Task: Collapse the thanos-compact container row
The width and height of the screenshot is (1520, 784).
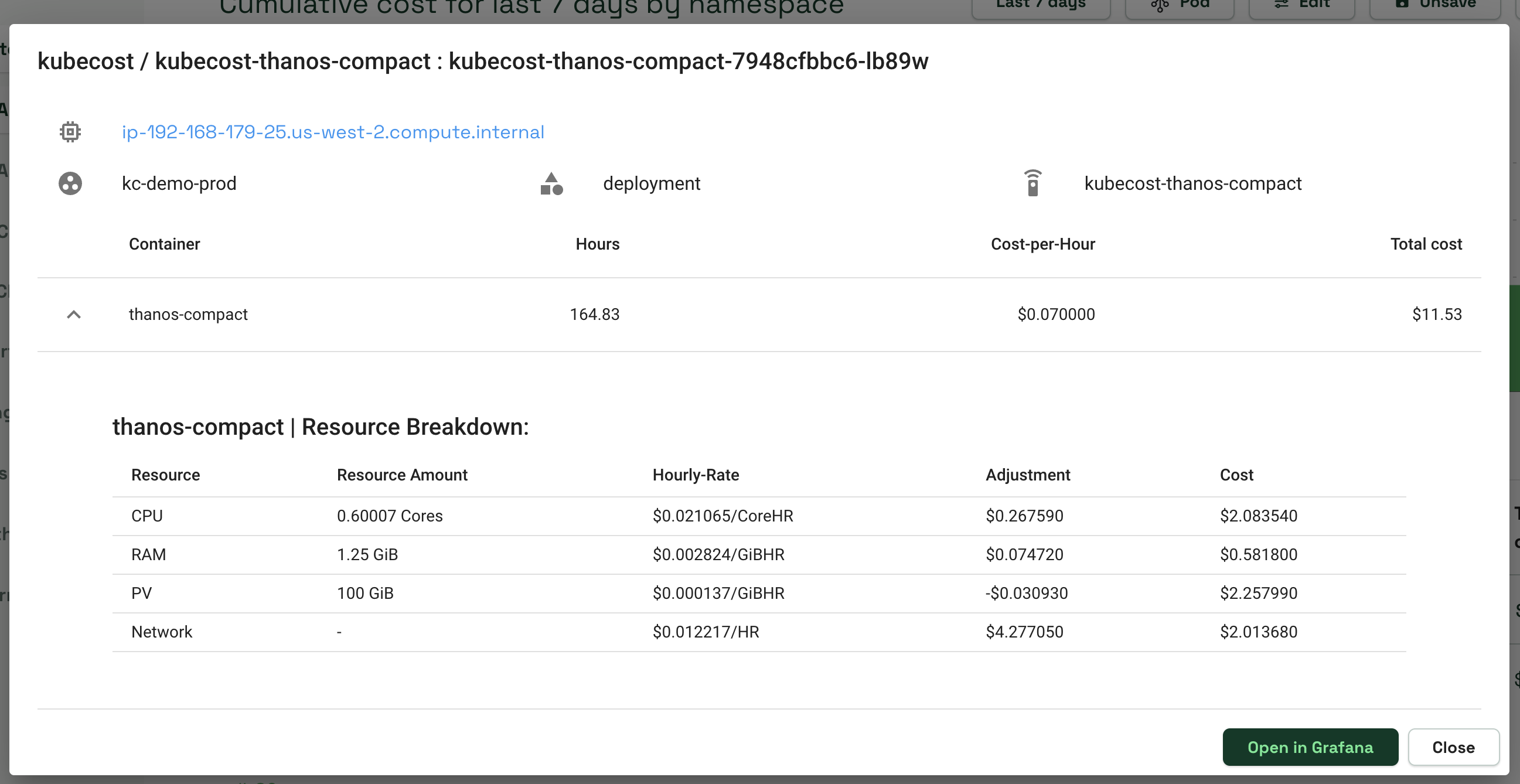Action: coord(74,315)
